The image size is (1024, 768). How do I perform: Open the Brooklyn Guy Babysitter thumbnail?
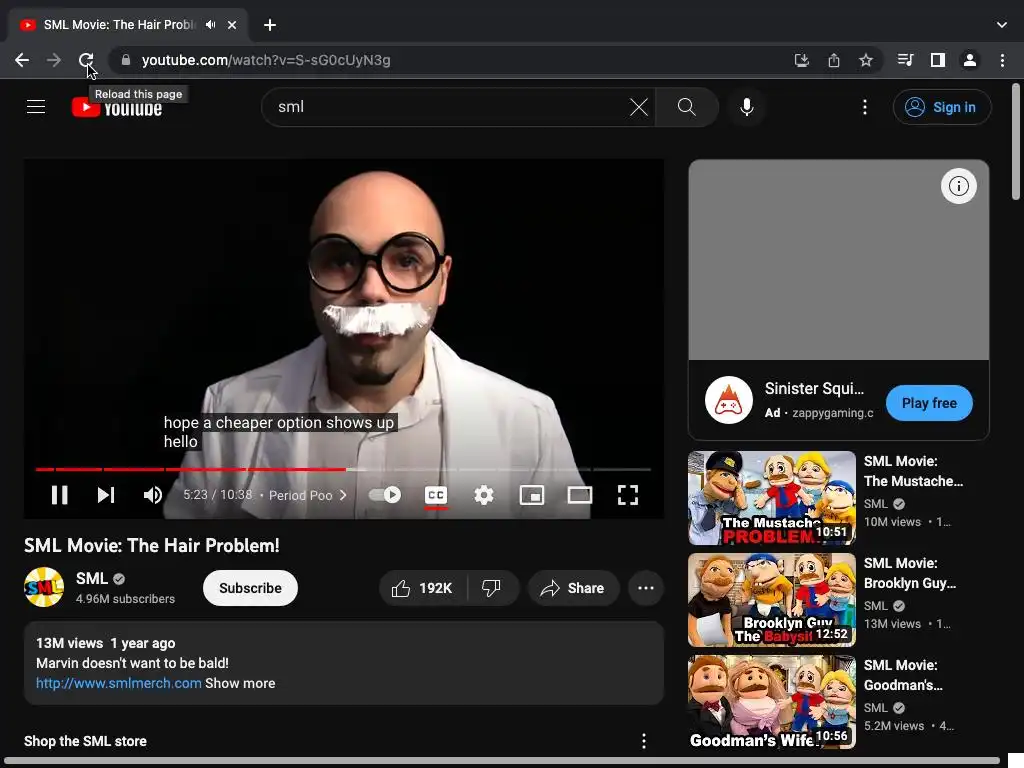(771, 600)
